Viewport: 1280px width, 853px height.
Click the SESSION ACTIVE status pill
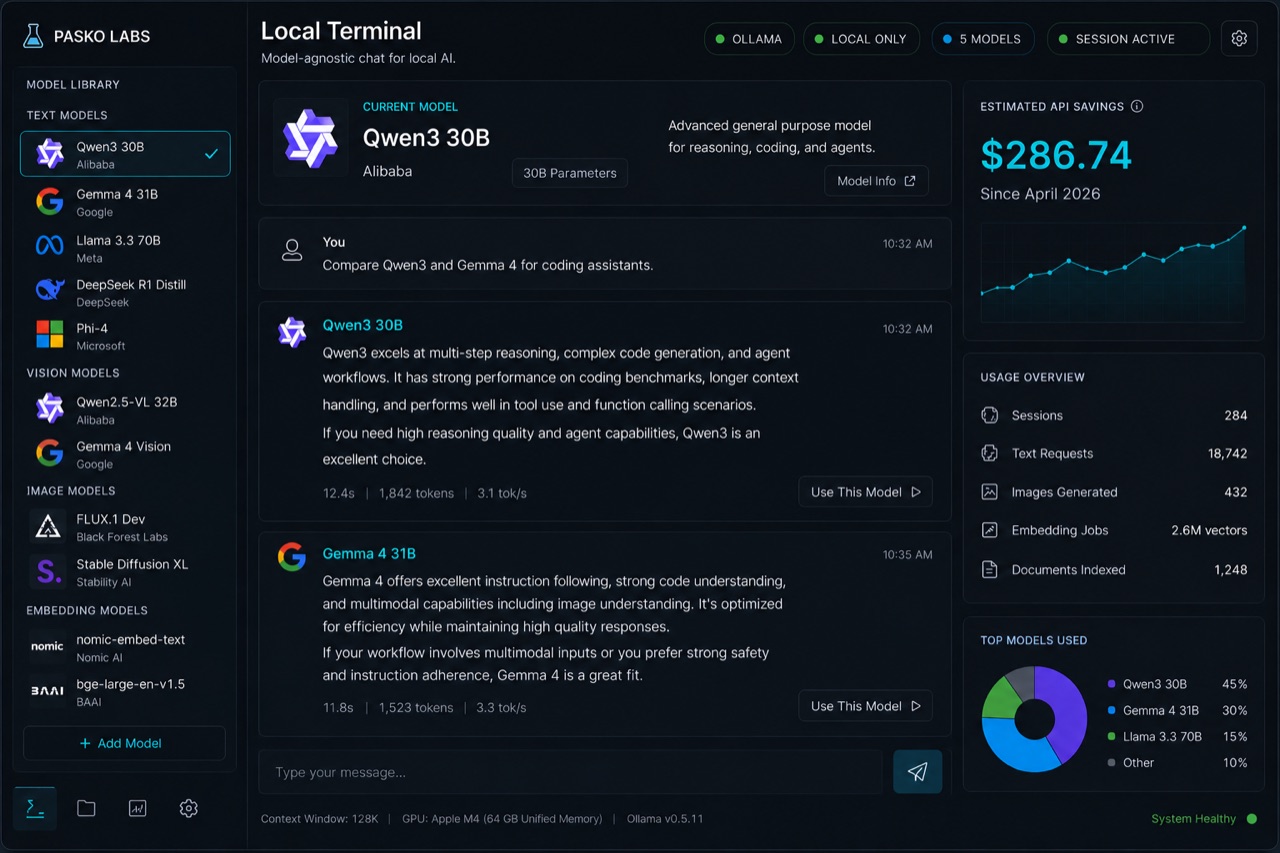point(1128,39)
